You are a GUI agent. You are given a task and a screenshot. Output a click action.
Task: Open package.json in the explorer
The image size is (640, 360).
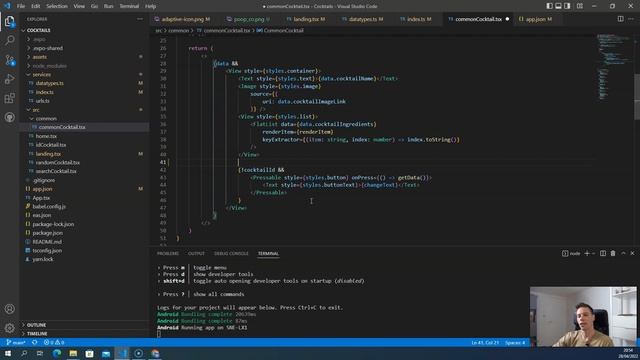[47, 233]
